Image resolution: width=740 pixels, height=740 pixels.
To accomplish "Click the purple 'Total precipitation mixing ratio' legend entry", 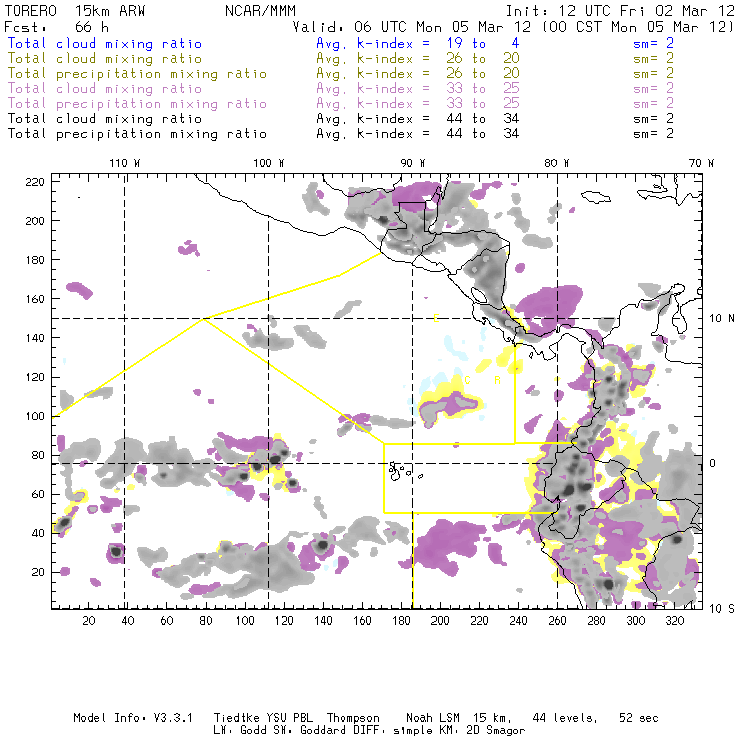I will tap(137, 104).
